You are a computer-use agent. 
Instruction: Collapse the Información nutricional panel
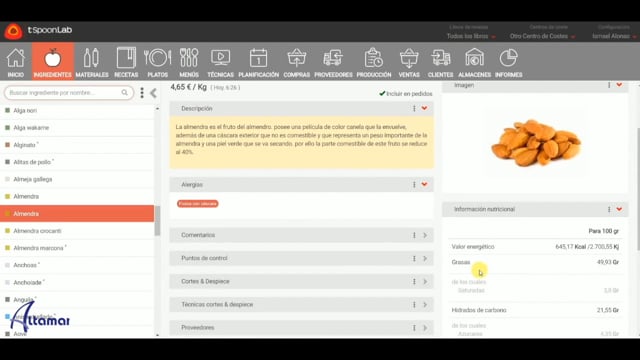(x=619, y=209)
